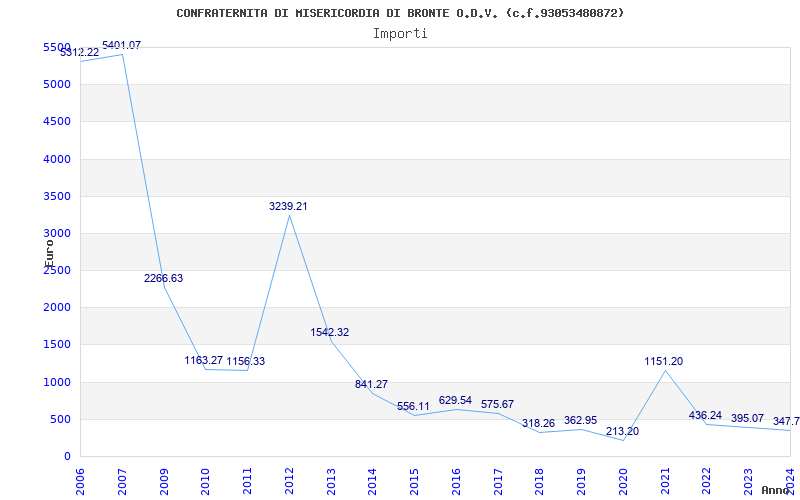This screenshot has height=500, width=800.
Task: Click the 2011 year axis label
Action: point(247,481)
